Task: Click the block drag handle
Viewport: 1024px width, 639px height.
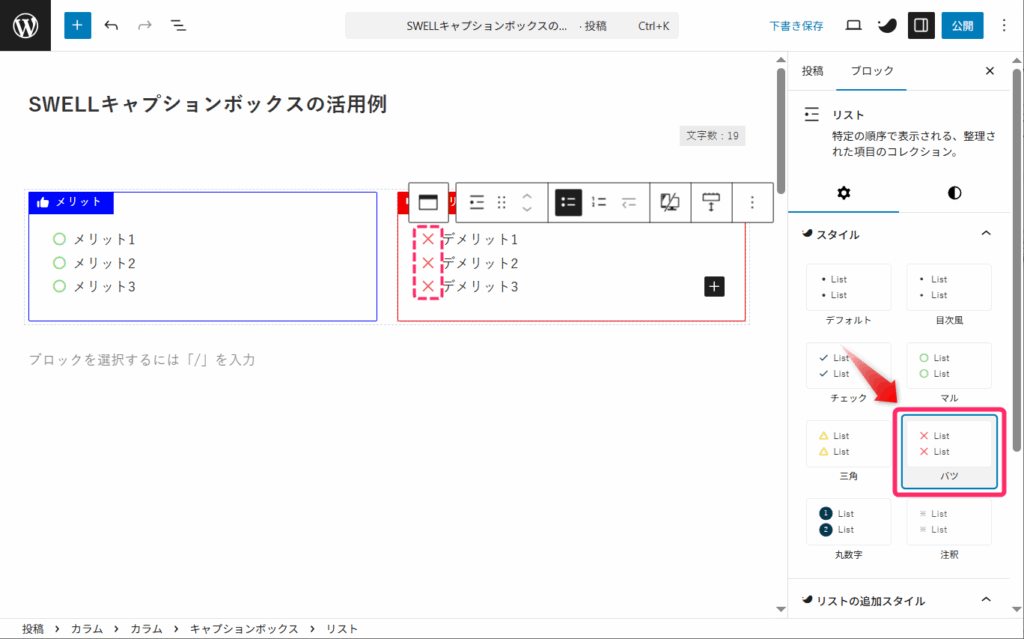Action: coord(502,203)
